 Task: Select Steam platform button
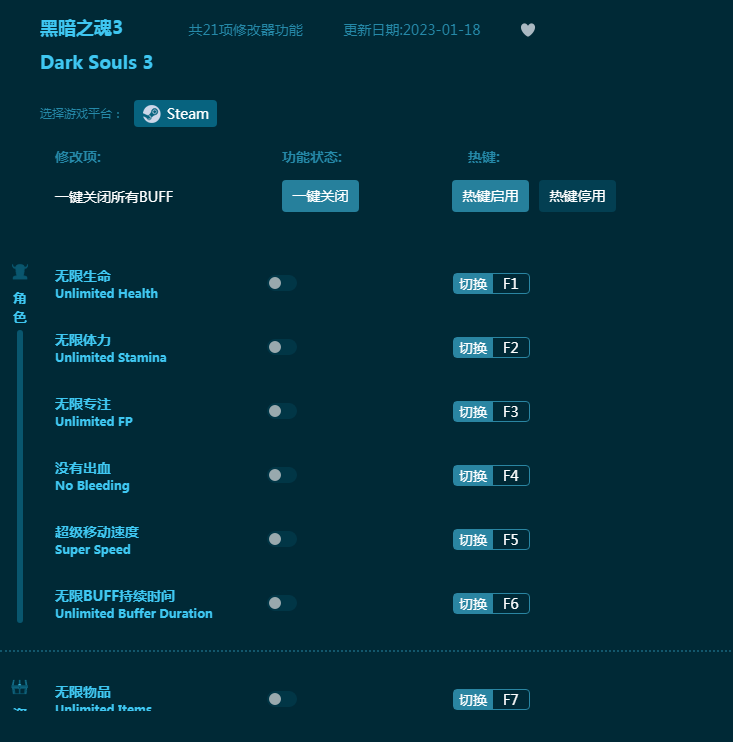coord(176,114)
